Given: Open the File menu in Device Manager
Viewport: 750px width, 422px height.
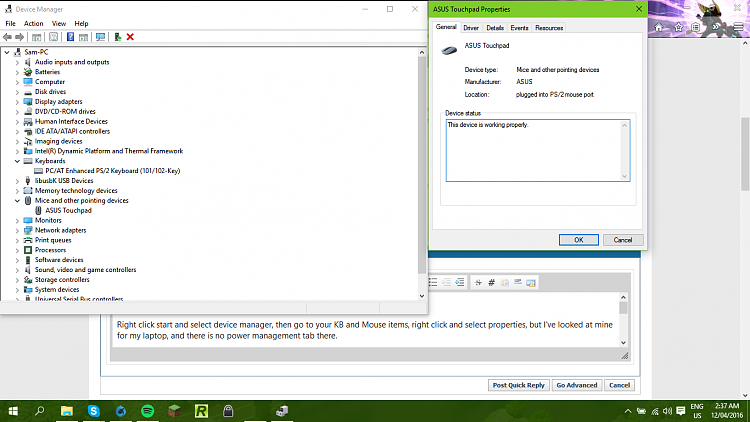Looking at the screenshot, I should point(11,23).
